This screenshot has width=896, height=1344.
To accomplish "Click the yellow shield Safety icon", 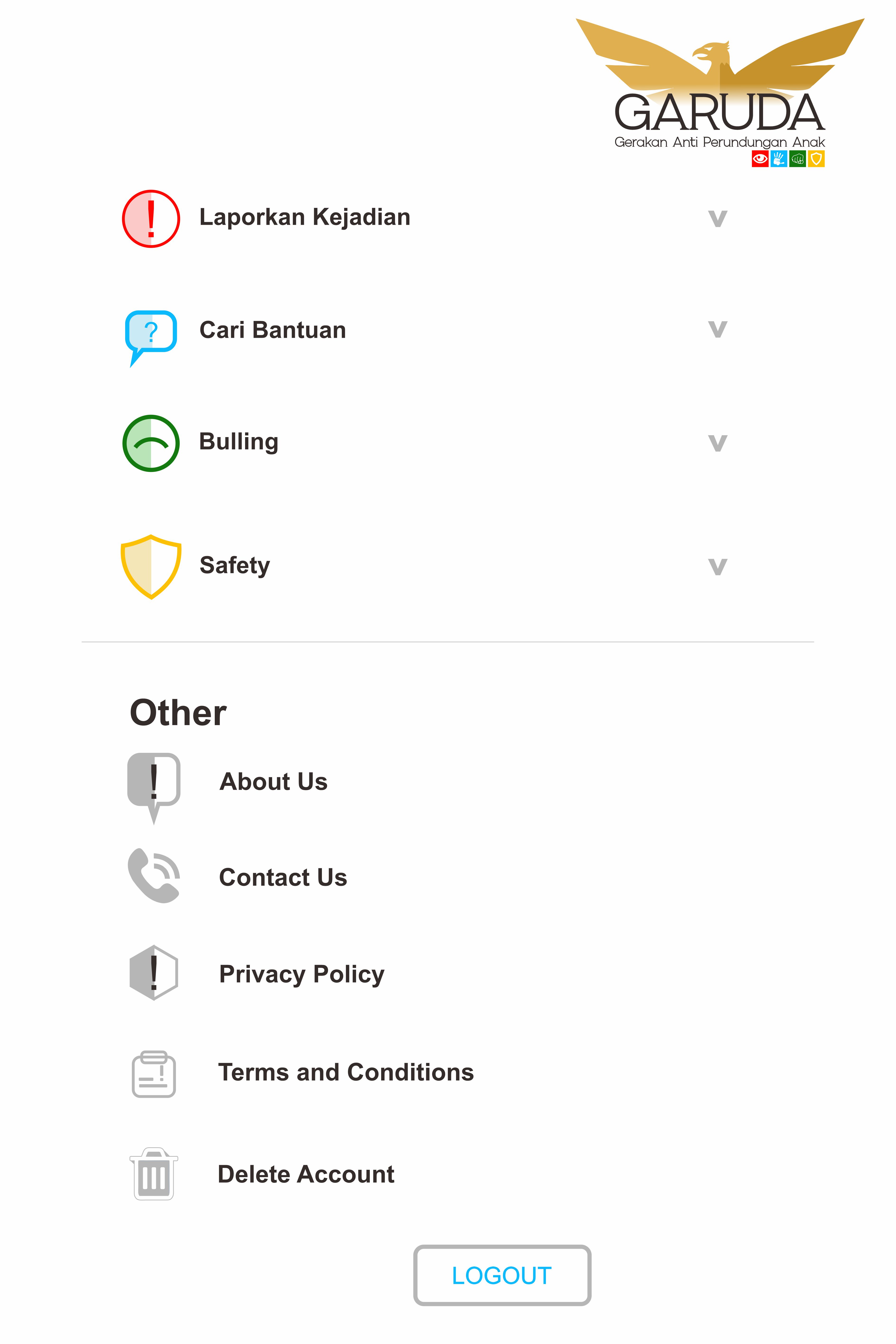I will (x=151, y=567).
